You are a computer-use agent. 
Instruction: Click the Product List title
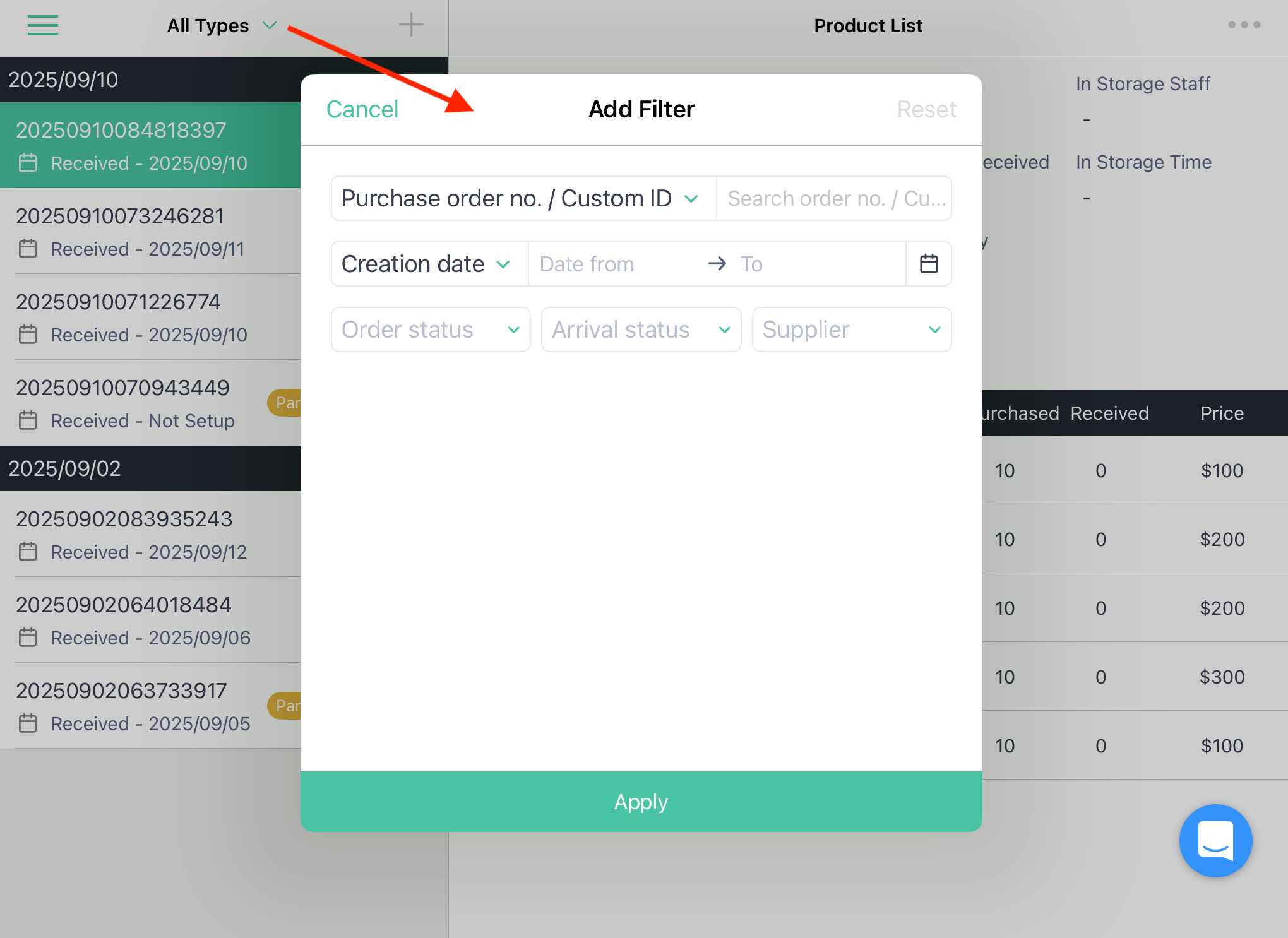click(x=868, y=26)
